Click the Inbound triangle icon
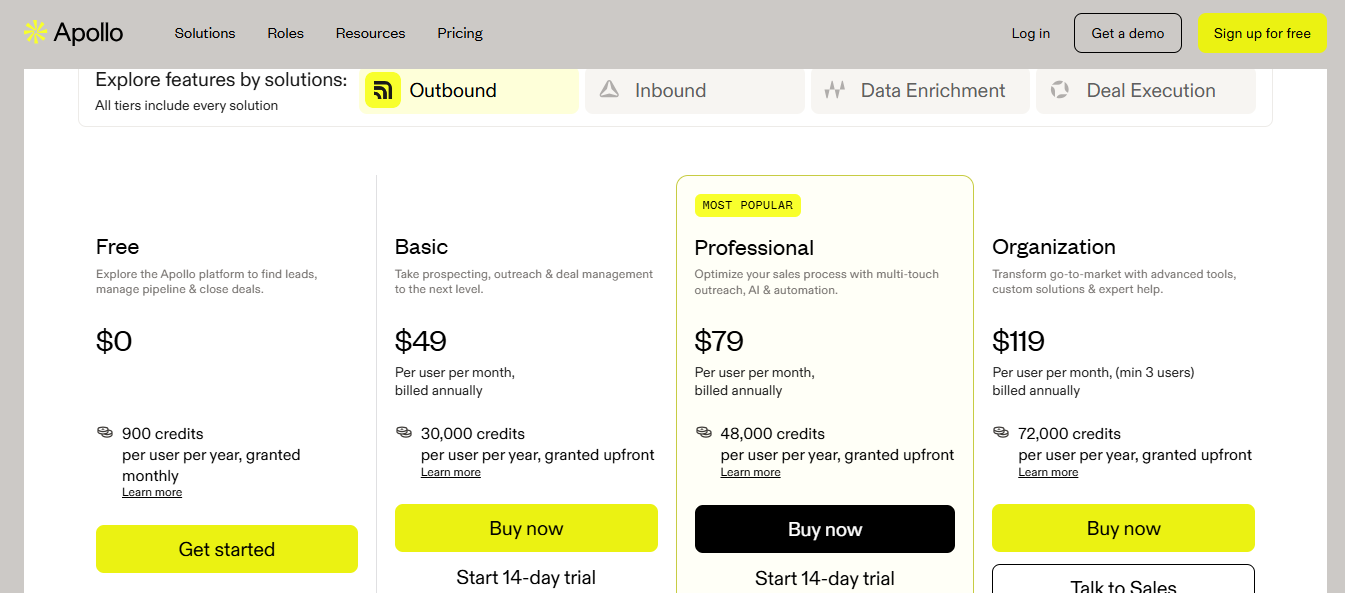The height and width of the screenshot is (593, 1345). (x=608, y=90)
